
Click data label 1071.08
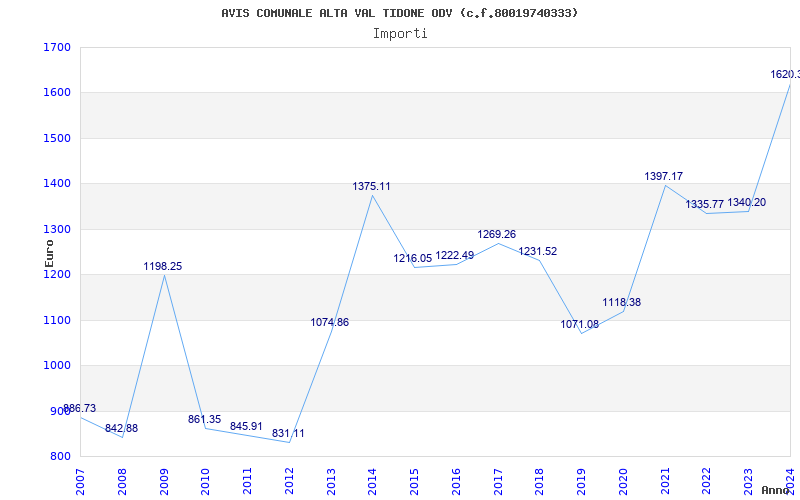tap(580, 324)
